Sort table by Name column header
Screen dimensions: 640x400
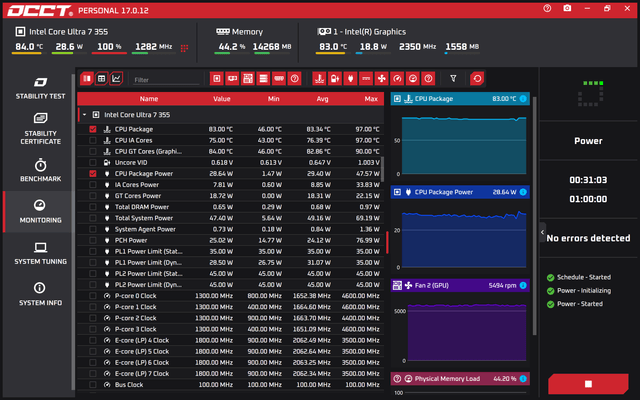click(x=149, y=99)
